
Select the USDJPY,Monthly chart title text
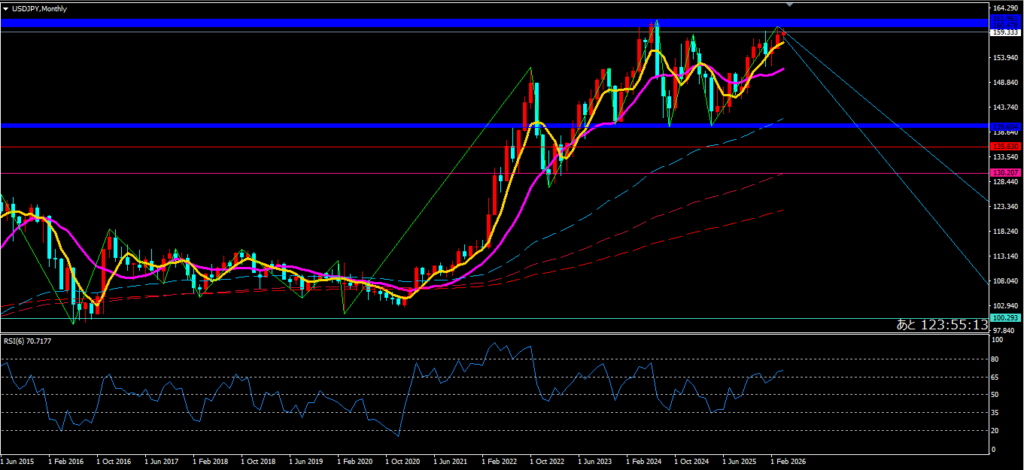pyautogui.click(x=45, y=9)
